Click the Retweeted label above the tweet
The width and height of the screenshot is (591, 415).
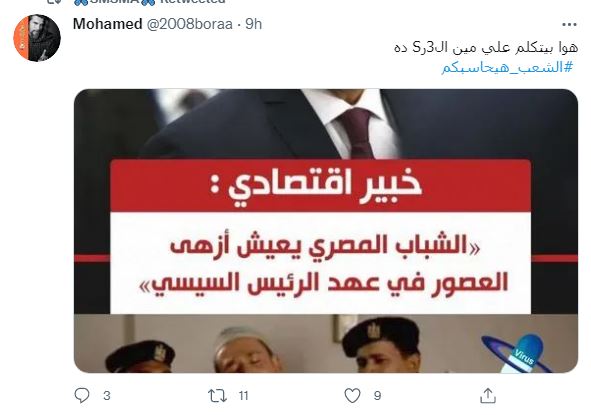193,2
